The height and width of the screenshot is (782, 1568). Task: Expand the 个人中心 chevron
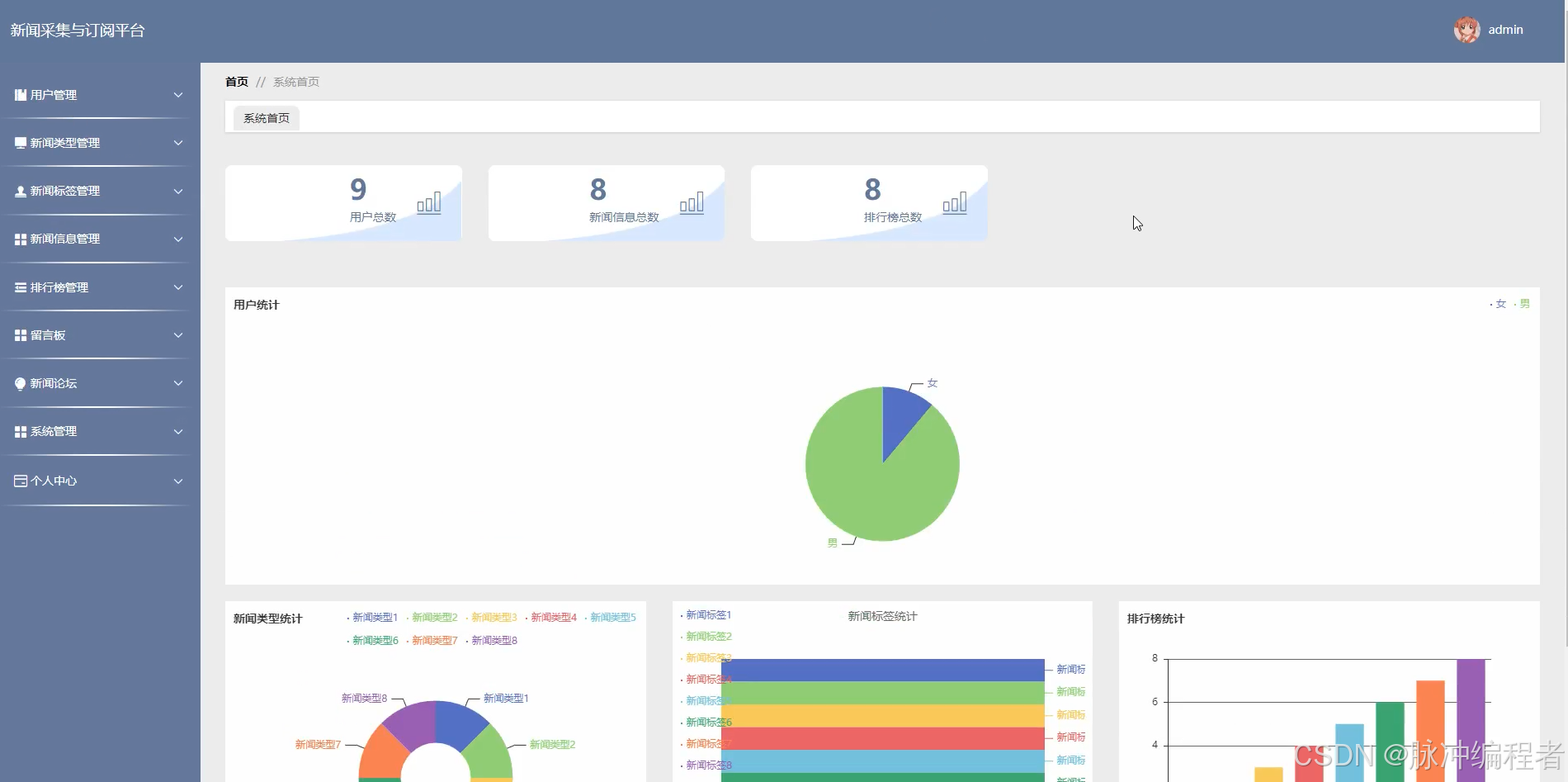pyautogui.click(x=178, y=481)
